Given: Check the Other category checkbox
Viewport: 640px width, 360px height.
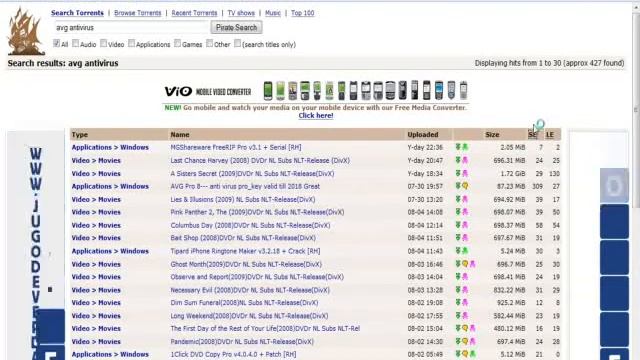Looking at the screenshot, I should 209,43.
